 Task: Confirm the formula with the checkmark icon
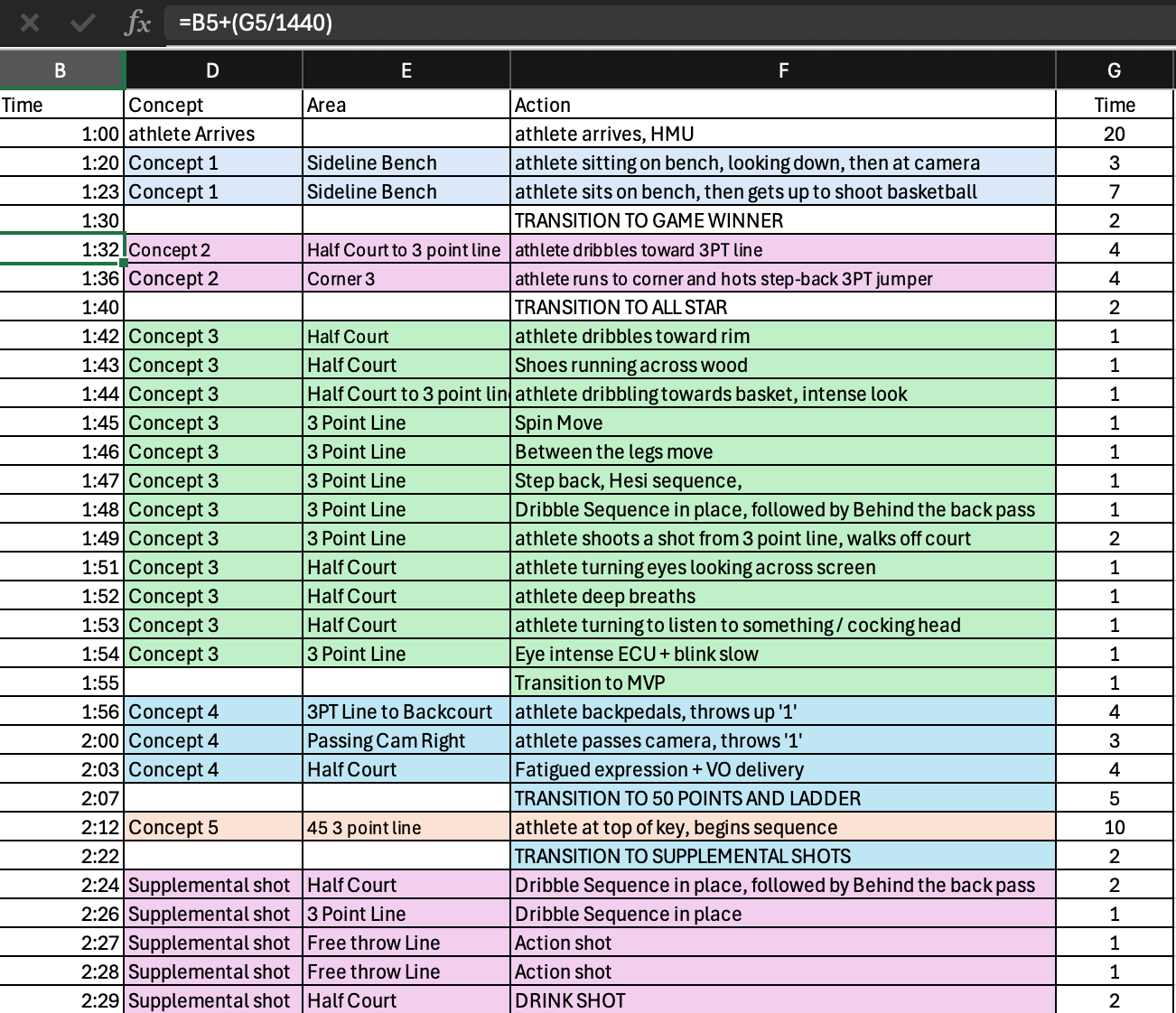coord(83,23)
